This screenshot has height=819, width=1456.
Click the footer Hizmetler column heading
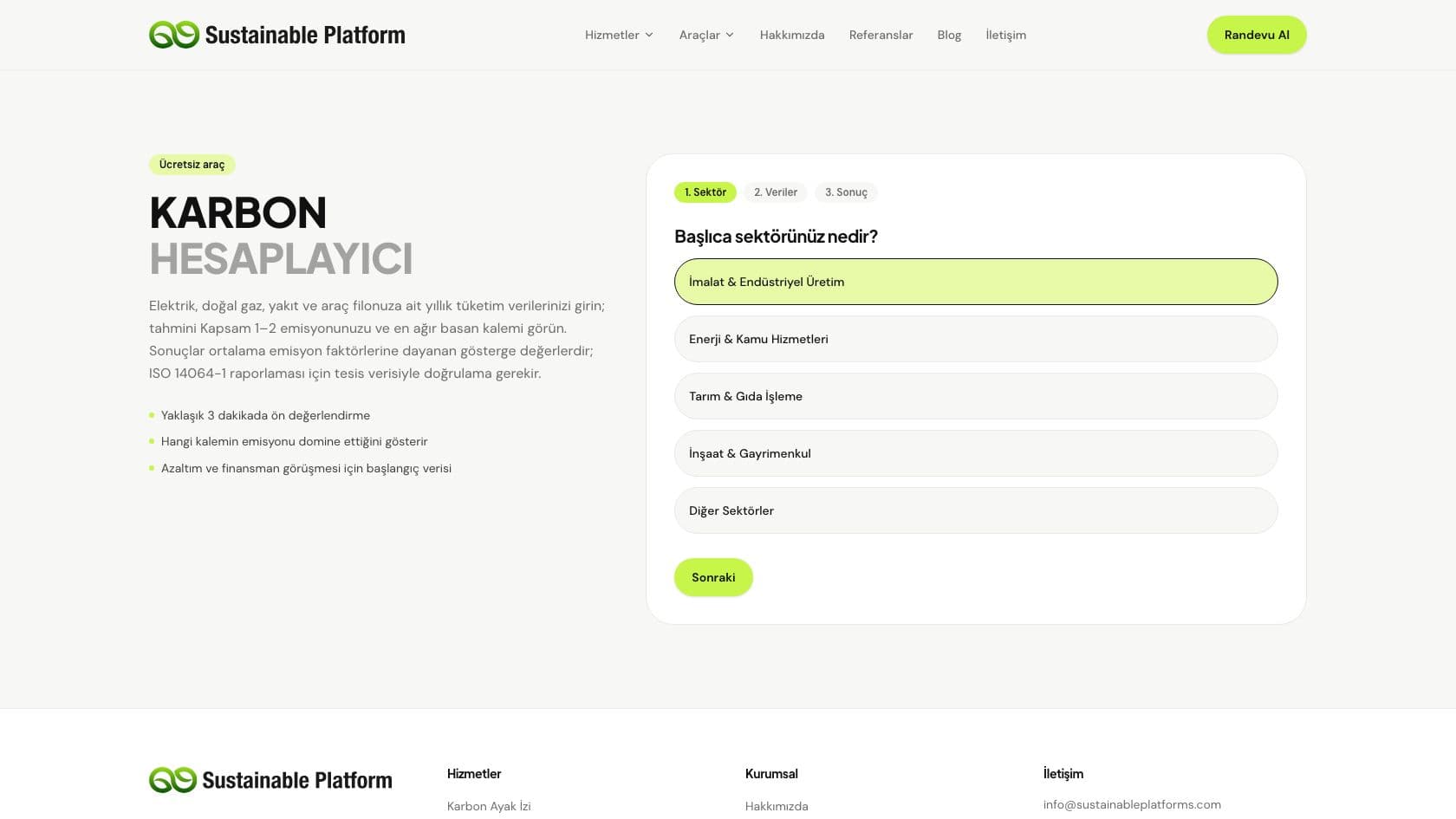tap(474, 774)
